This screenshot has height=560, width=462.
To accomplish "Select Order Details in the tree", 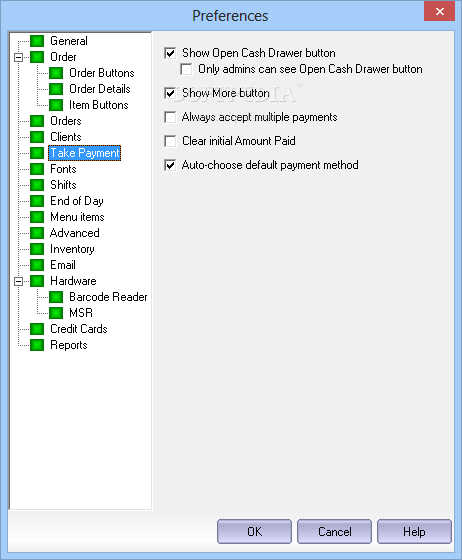I will click(x=100, y=89).
